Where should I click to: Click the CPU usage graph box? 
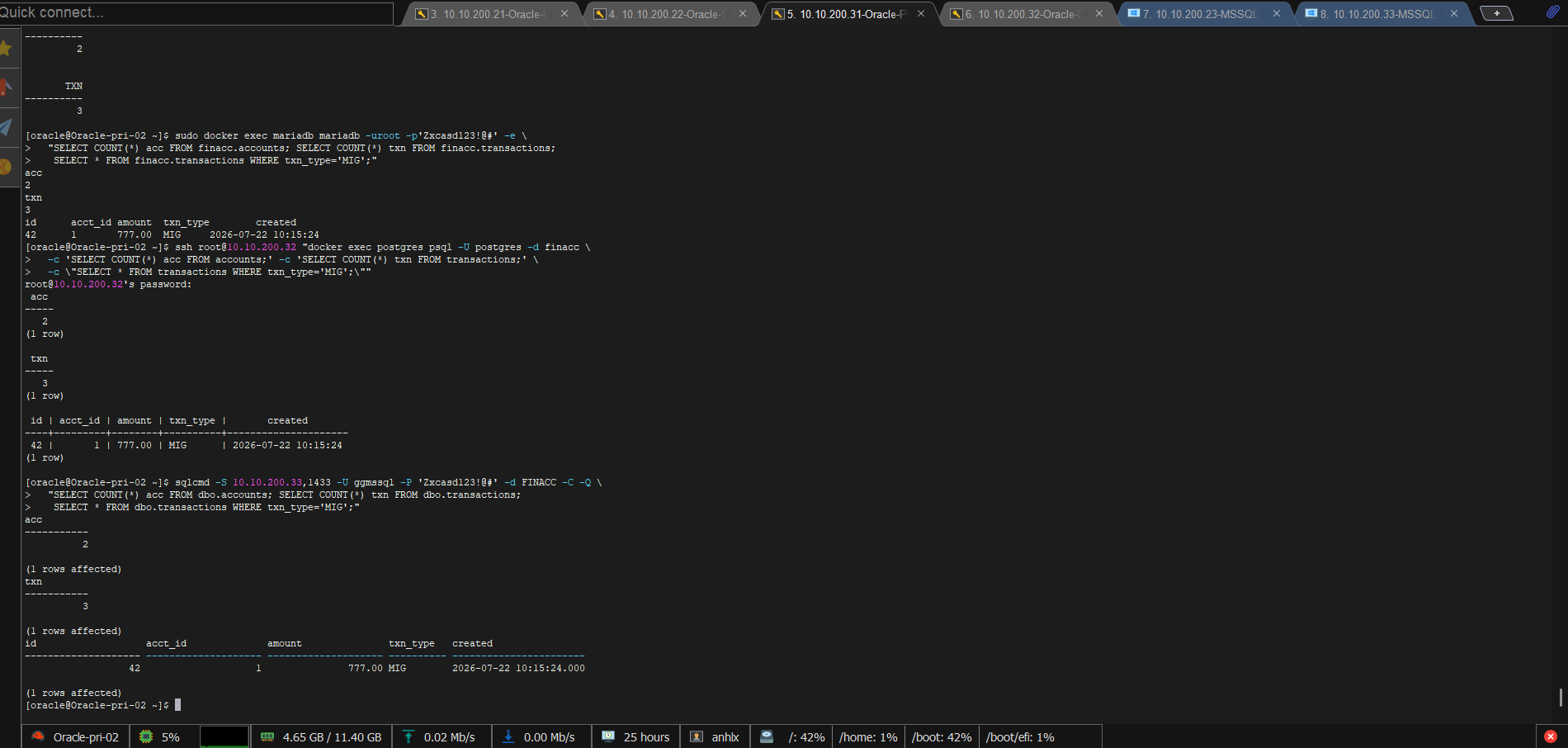tap(224, 736)
